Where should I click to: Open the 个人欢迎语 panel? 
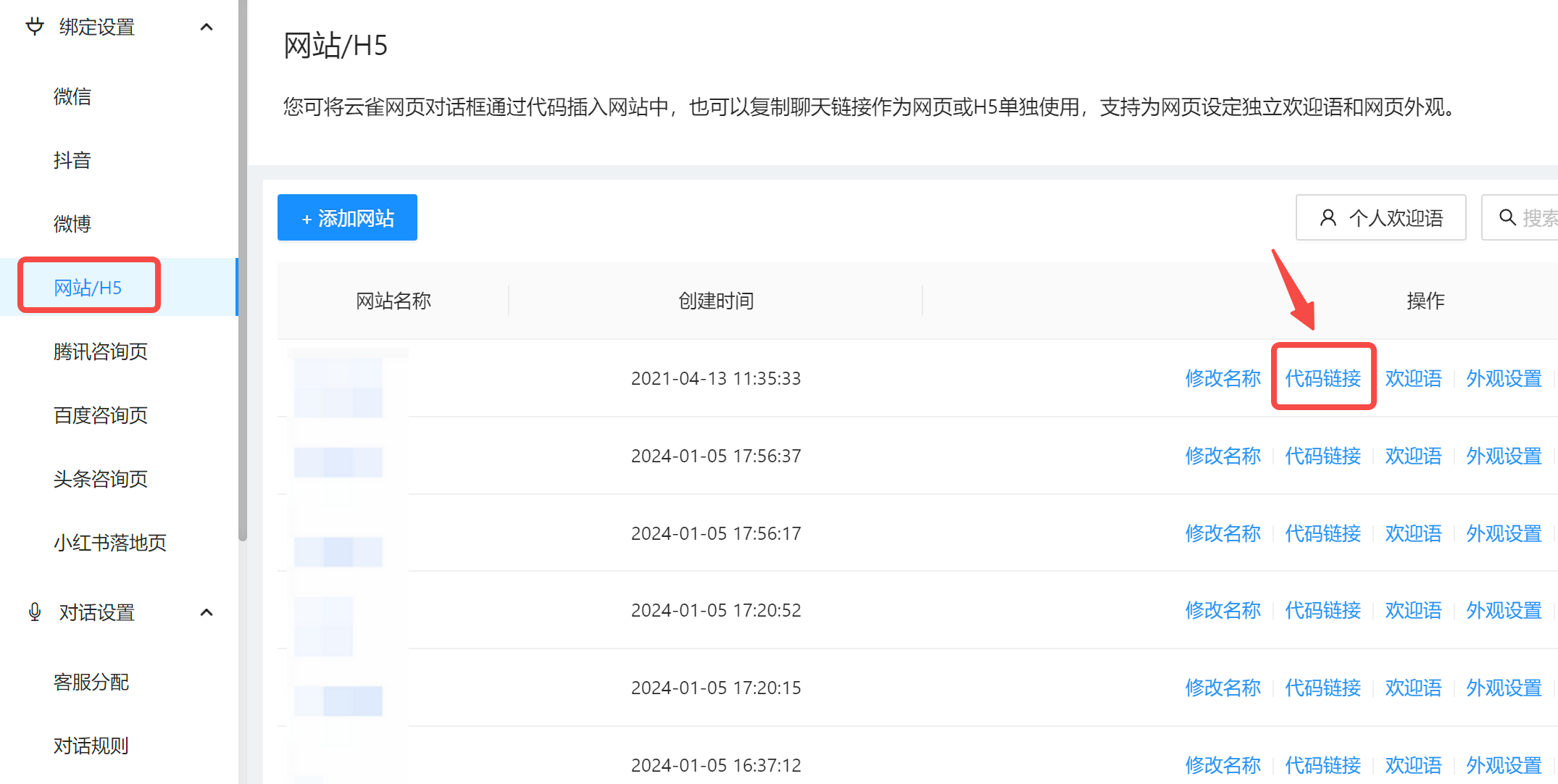(x=1380, y=217)
